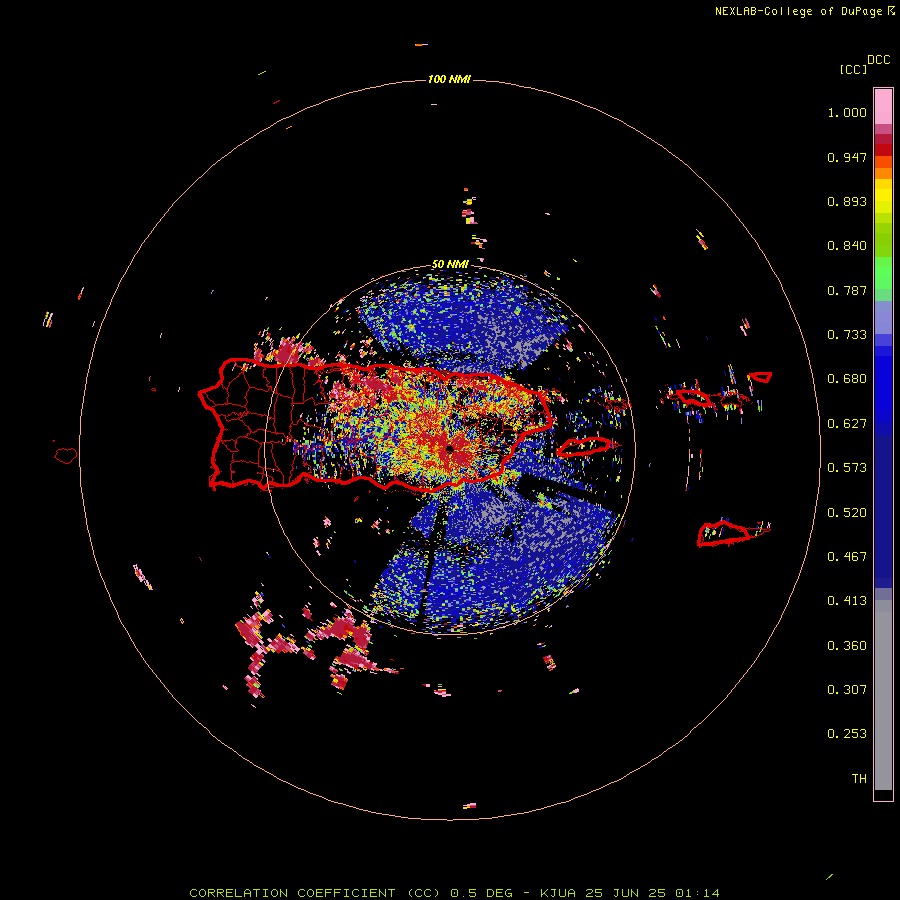This screenshot has height=900, width=900.
Task: Select the 100 NMI range ring label
Action: (x=449, y=79)
